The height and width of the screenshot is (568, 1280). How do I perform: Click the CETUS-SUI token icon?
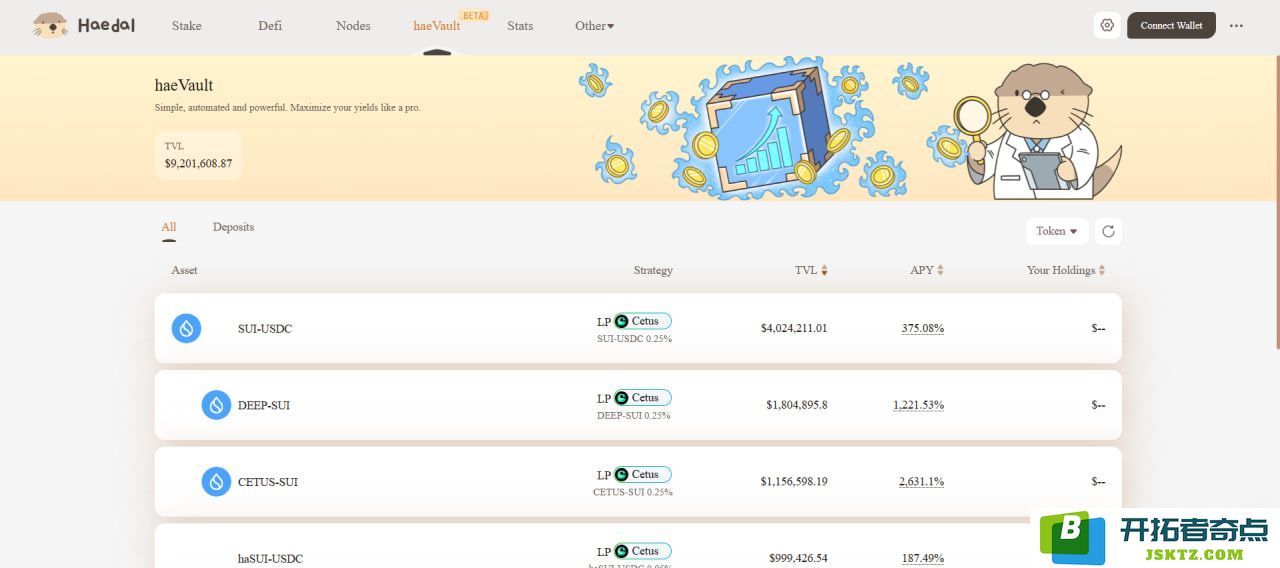pyautogui.click(x=216, y=482)
